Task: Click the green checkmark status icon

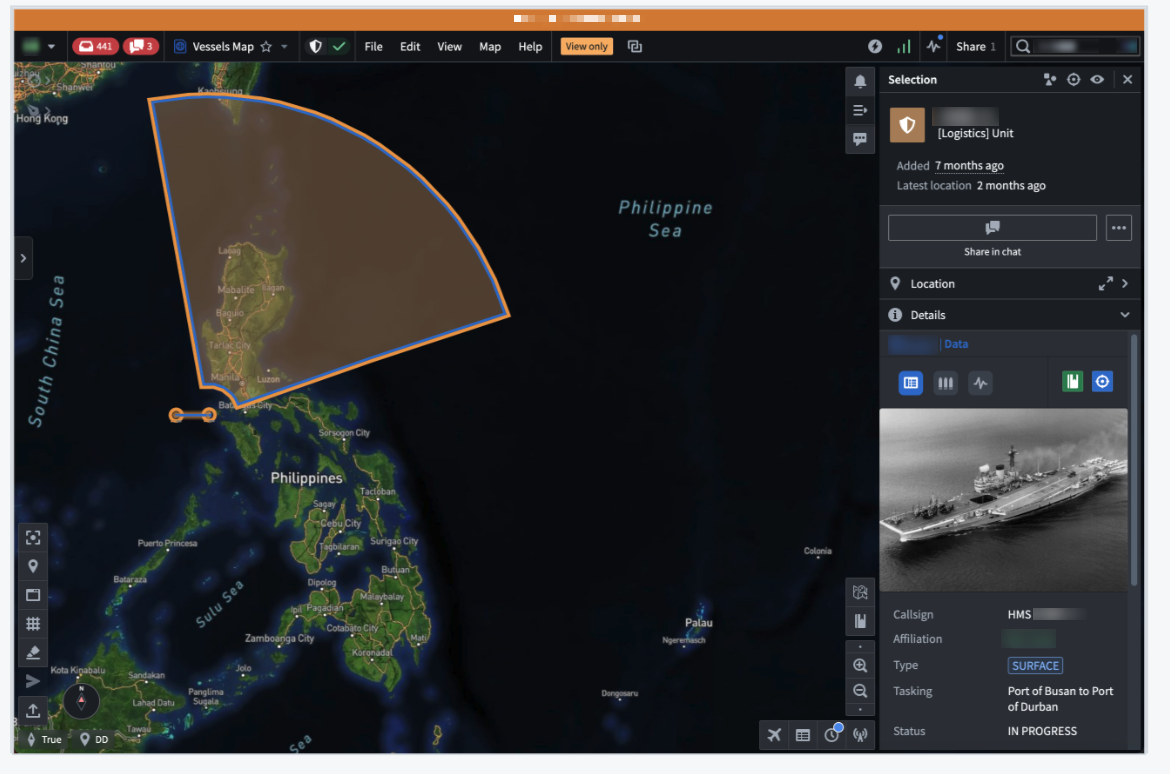Action: (x=339, y=46)
